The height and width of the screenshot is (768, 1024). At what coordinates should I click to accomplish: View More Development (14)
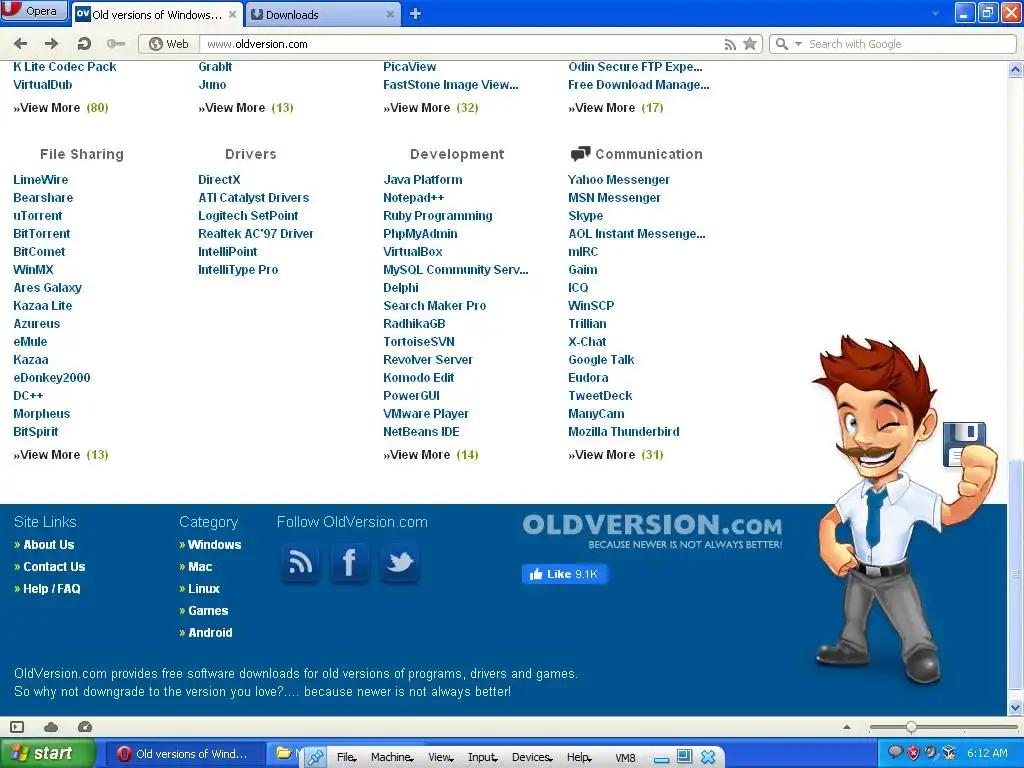pyautogui.click(x=431, y=455)
